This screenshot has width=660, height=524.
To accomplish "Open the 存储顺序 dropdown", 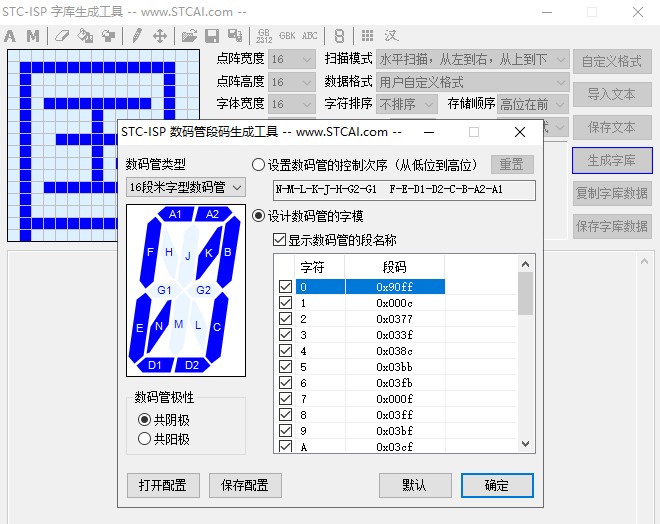I will click(x=533, y=104).
